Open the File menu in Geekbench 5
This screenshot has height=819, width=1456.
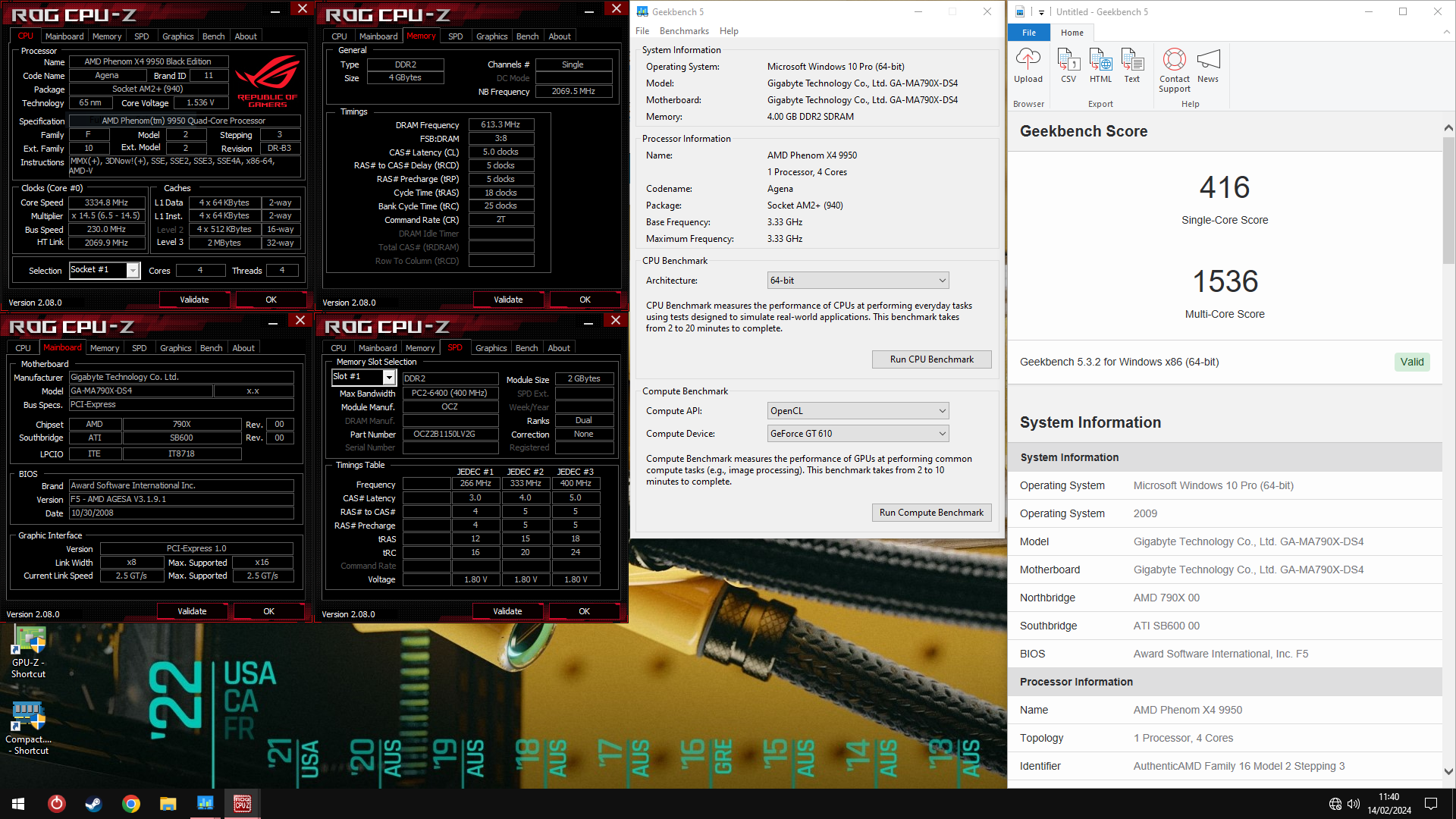(x=642, y=31)
